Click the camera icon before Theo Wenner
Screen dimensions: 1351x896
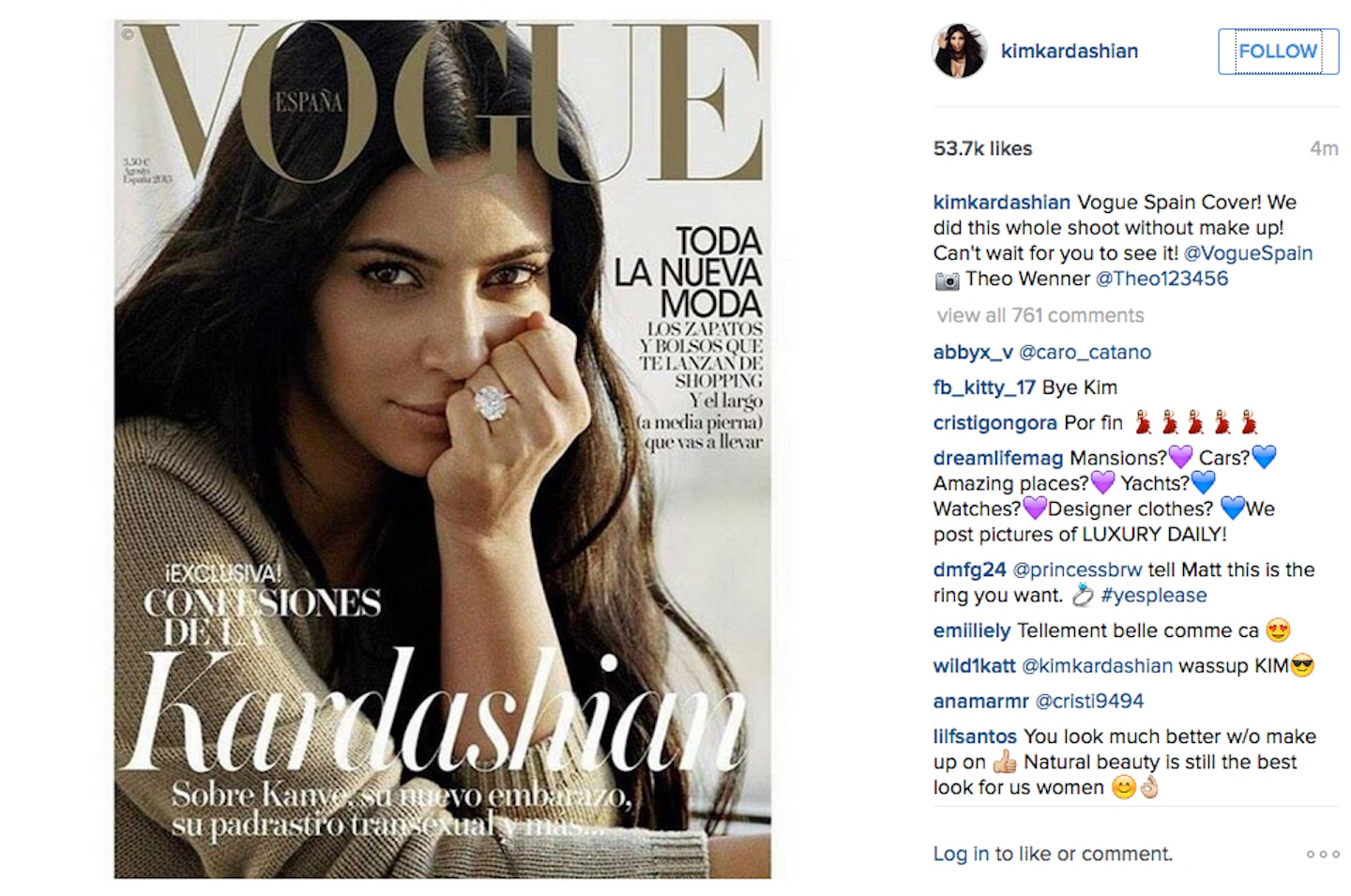pyautogui.click(x=947, y=280)
